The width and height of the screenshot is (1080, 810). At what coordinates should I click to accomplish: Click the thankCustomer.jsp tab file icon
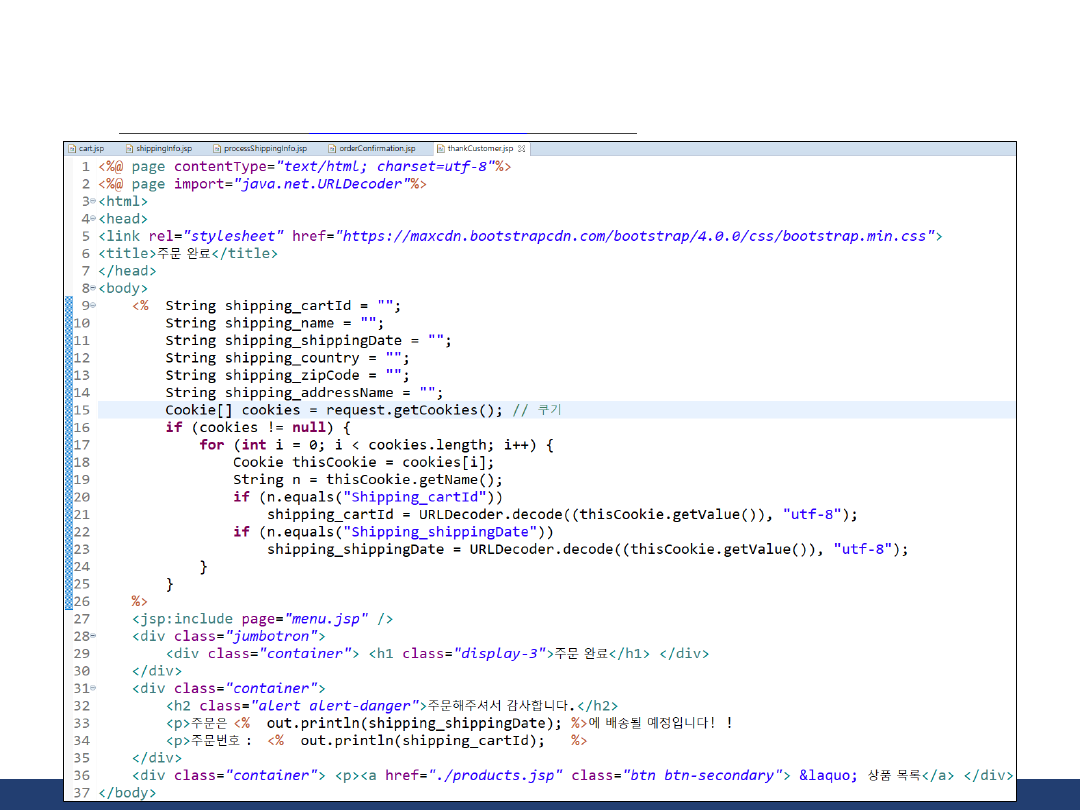coord(441,149)
